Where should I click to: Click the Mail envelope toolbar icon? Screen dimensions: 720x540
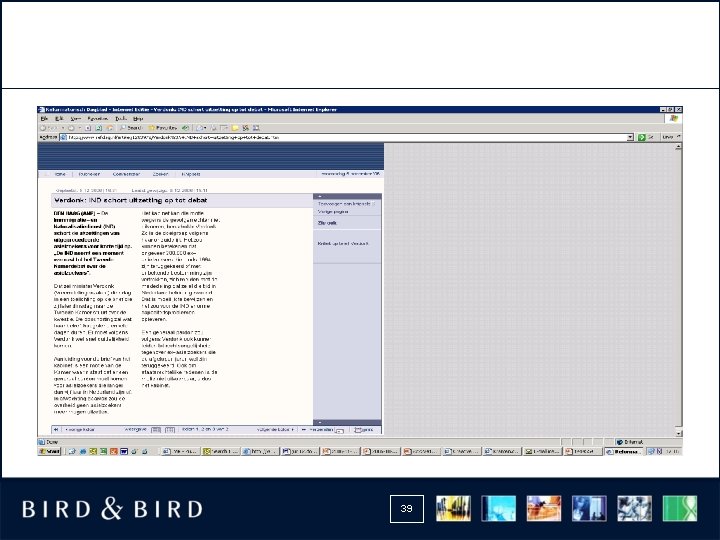(x=199, y=128)
